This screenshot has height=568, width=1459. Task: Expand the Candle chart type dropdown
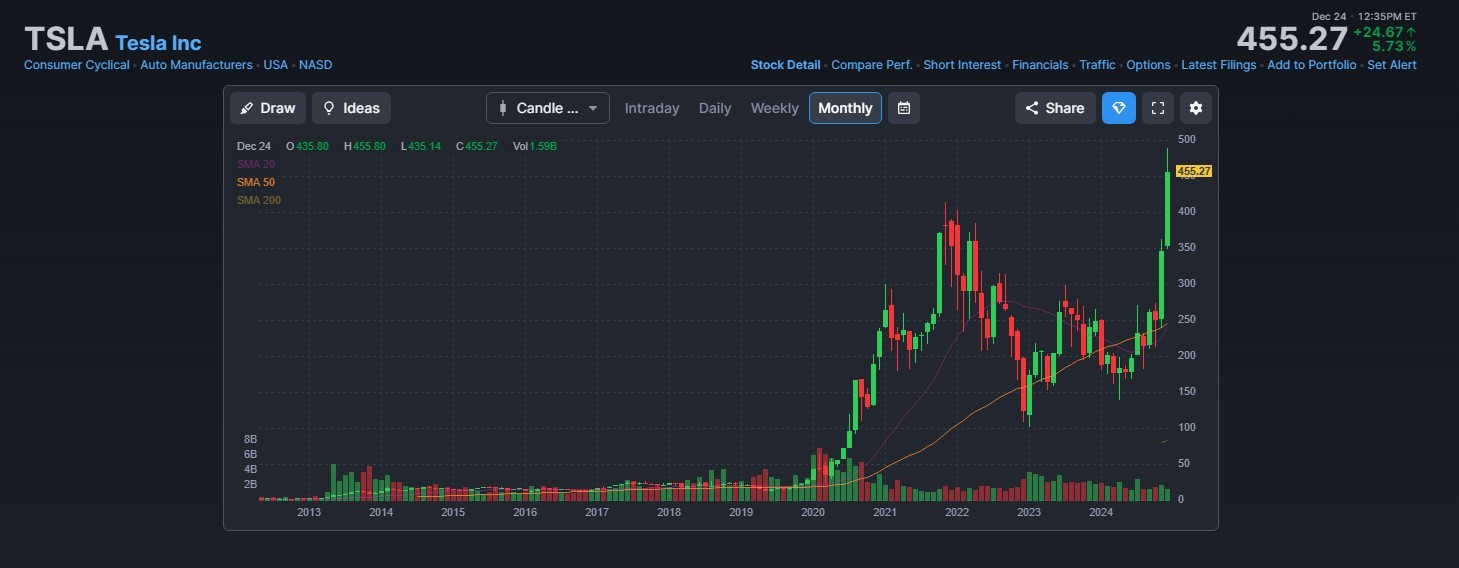548,108
